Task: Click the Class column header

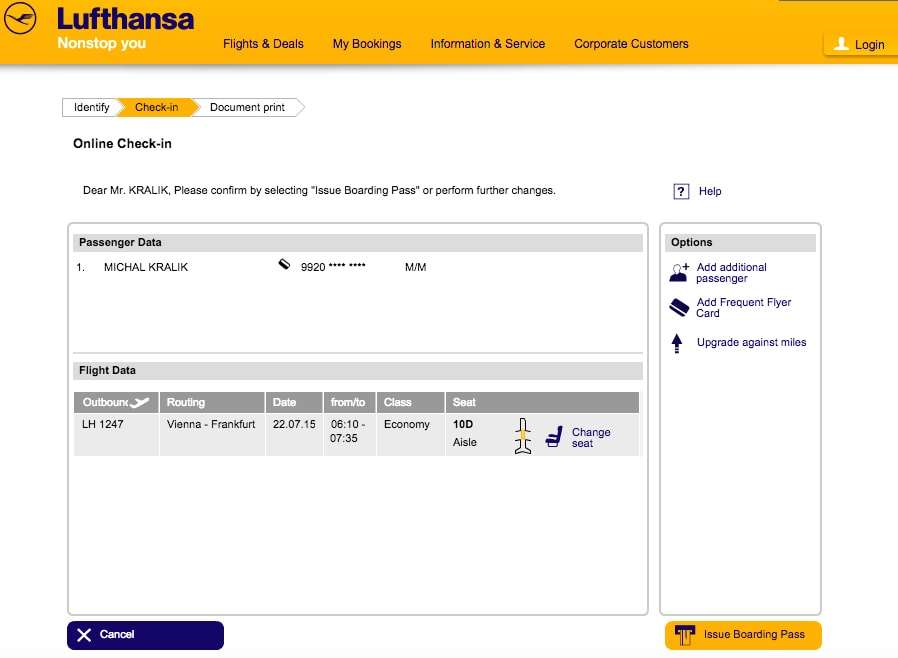Action: click(x=410, y=403)
